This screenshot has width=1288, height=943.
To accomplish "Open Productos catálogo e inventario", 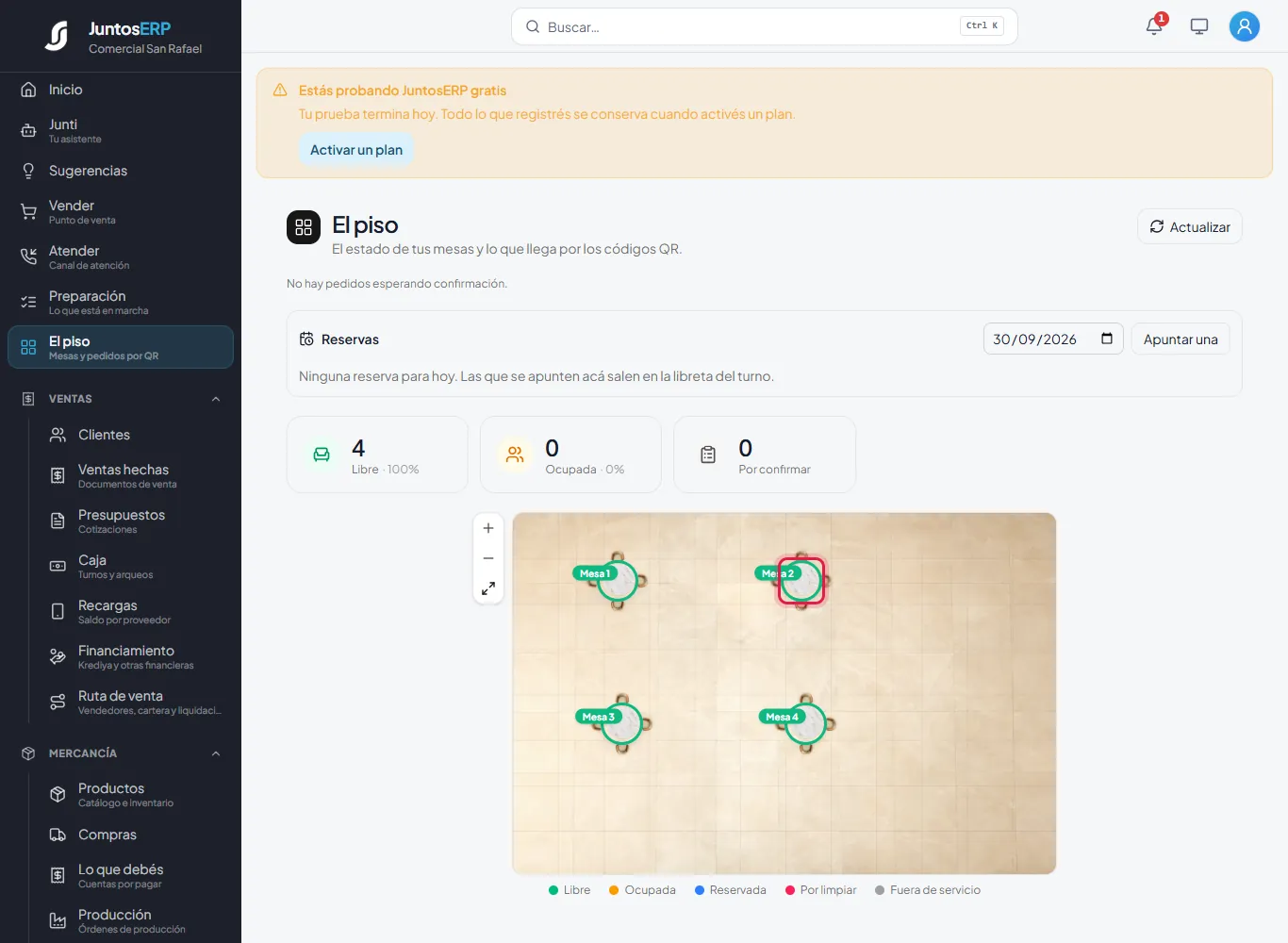I will (135, 794).
